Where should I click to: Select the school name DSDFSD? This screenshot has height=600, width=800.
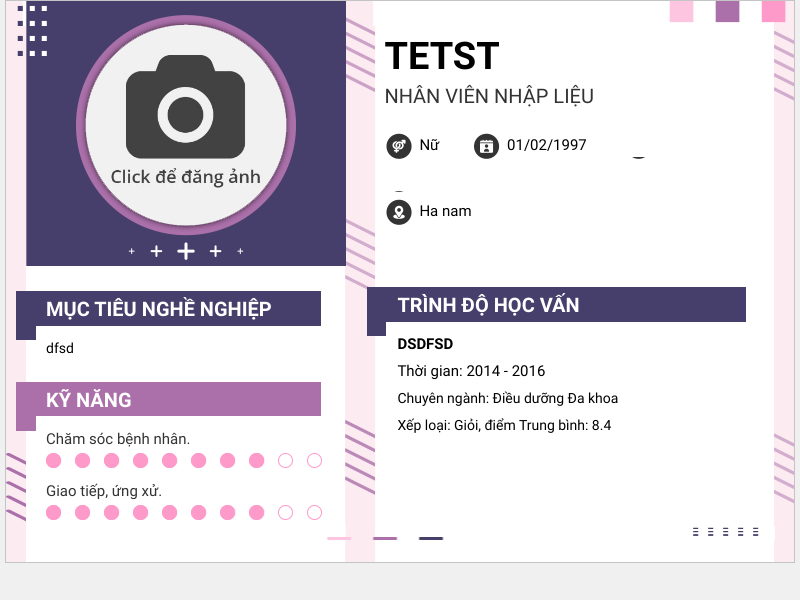(425, 344)
